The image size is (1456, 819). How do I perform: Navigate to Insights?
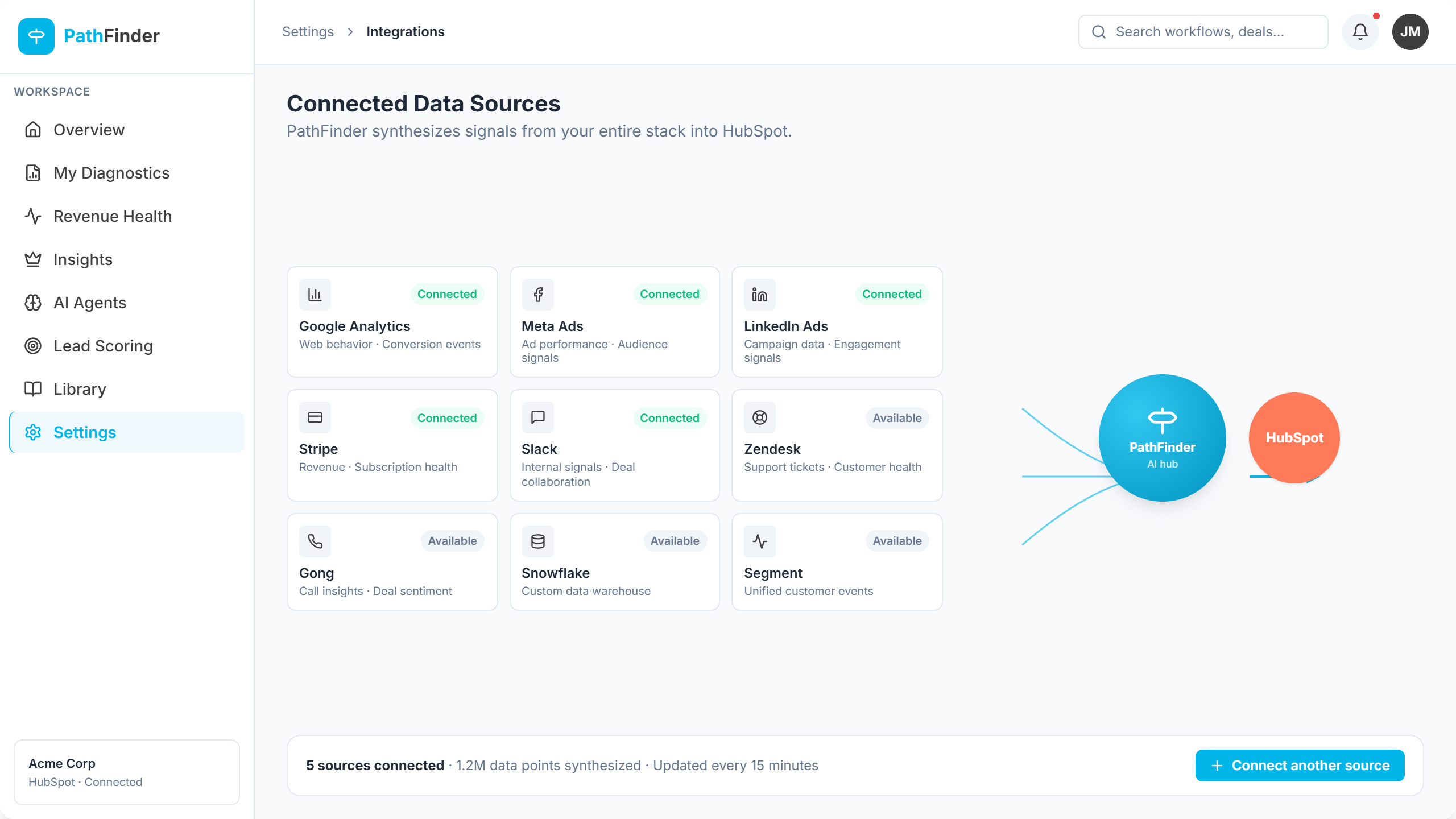coord(127,259)
